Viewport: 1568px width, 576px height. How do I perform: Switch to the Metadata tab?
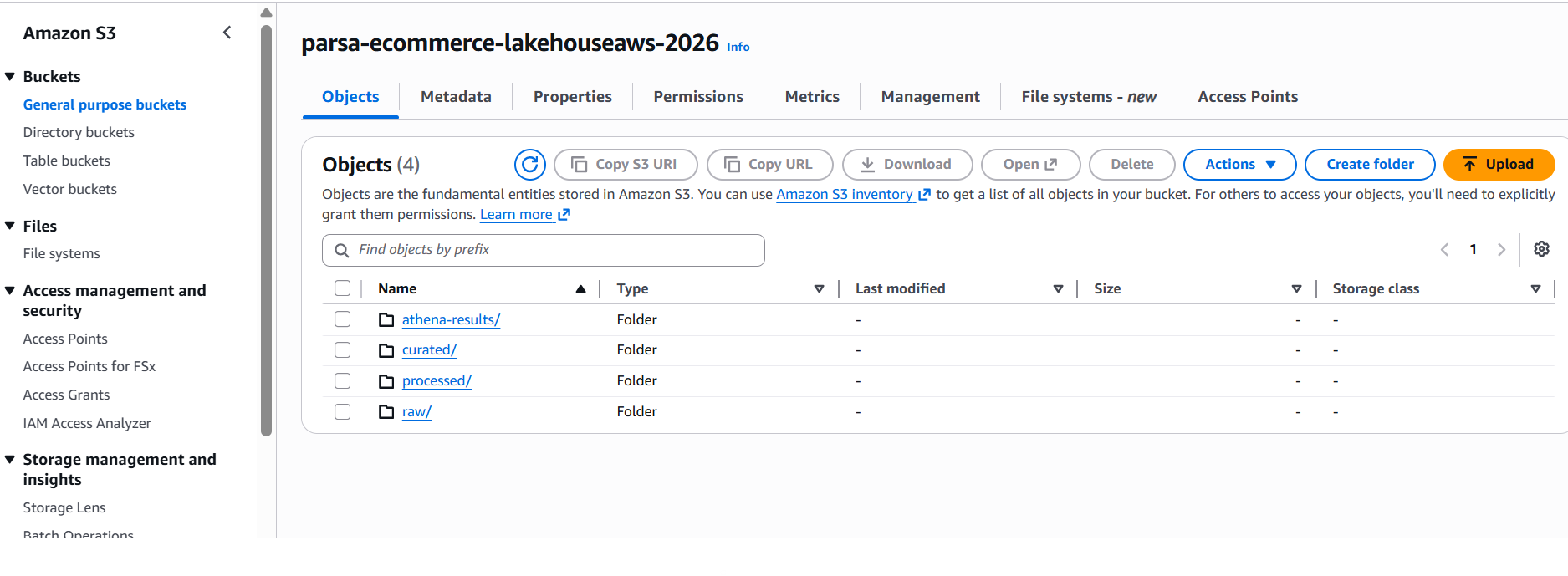pos(456,97)
